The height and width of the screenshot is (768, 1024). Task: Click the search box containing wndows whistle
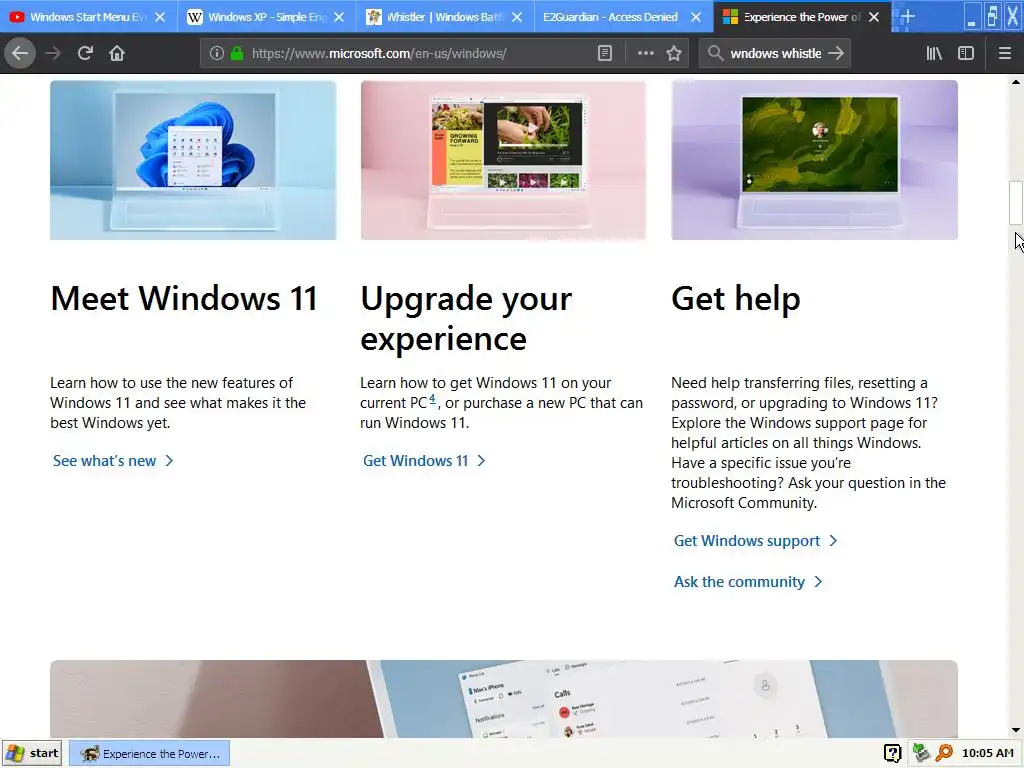click(x=775, y=54)
